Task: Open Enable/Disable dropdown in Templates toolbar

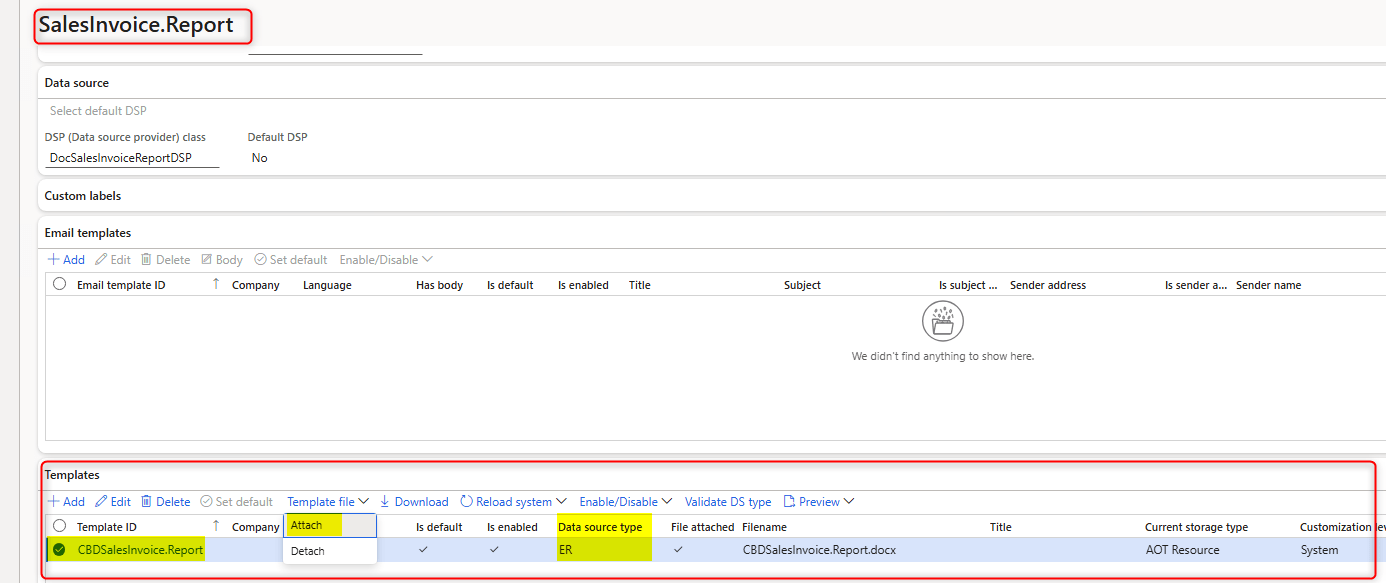Action: pyautogui.click(x=625, y=502)
